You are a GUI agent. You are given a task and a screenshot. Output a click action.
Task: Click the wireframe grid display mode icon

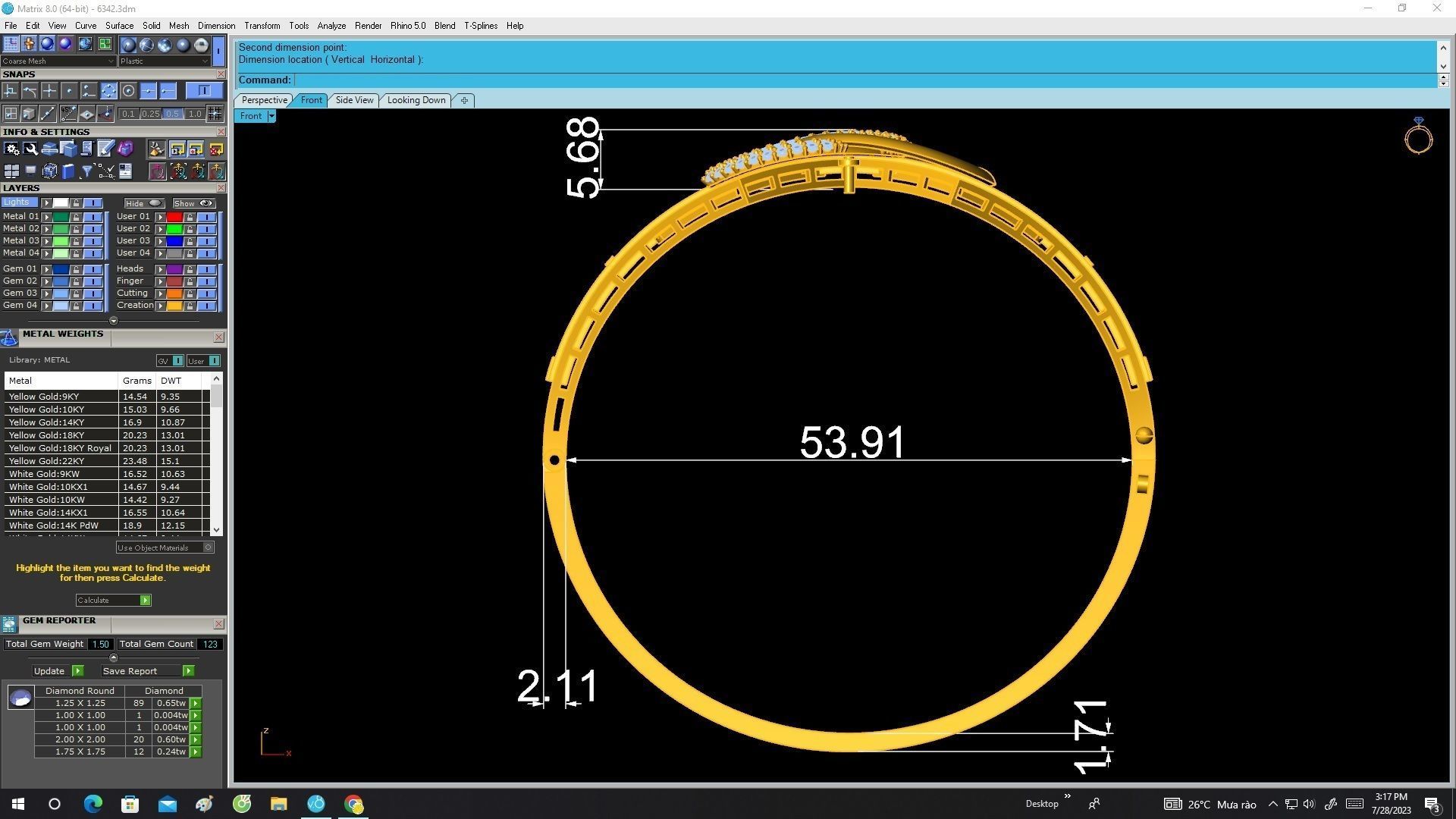[x=11, y=43]
